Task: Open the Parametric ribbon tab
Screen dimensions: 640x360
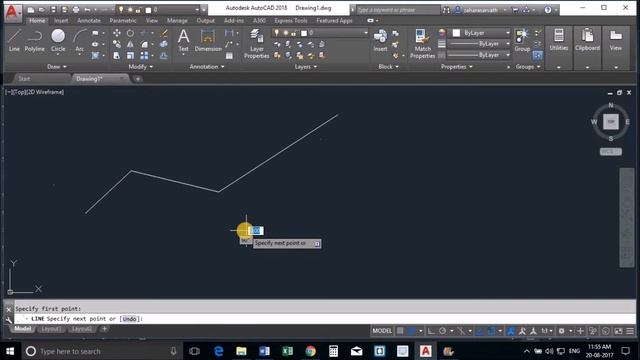Action: pos(123,20)
